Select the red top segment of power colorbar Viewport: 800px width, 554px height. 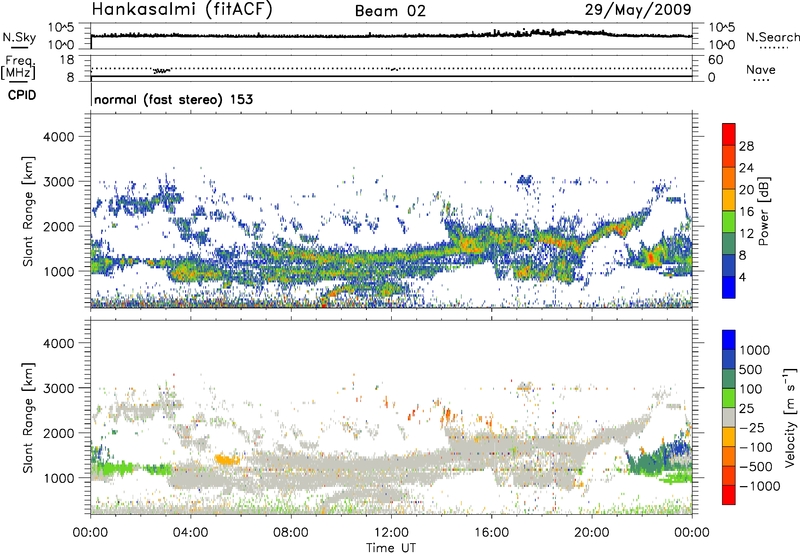coord(729,134)
